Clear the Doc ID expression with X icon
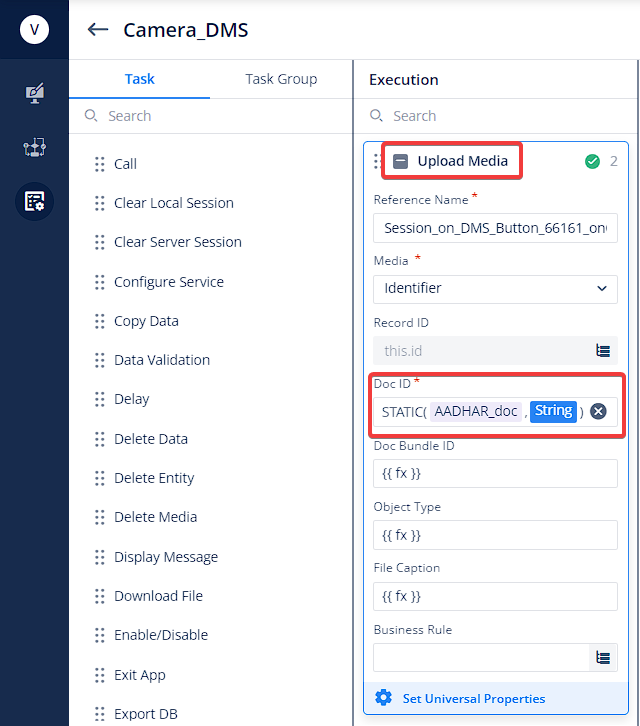 click(598, 411)
